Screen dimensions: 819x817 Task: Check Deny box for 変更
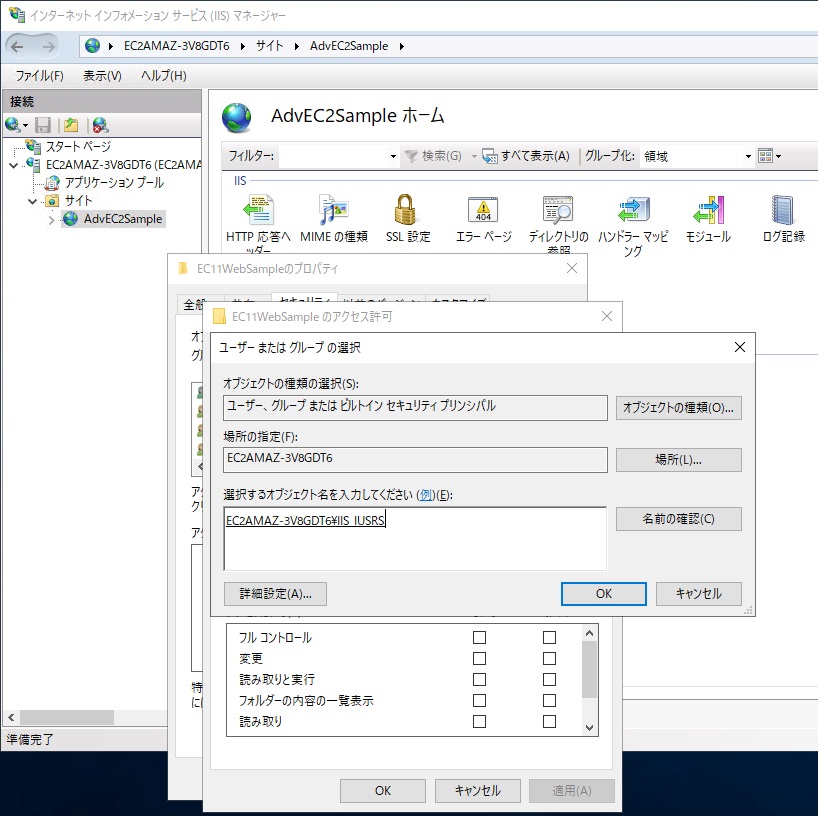coord(549,658)
